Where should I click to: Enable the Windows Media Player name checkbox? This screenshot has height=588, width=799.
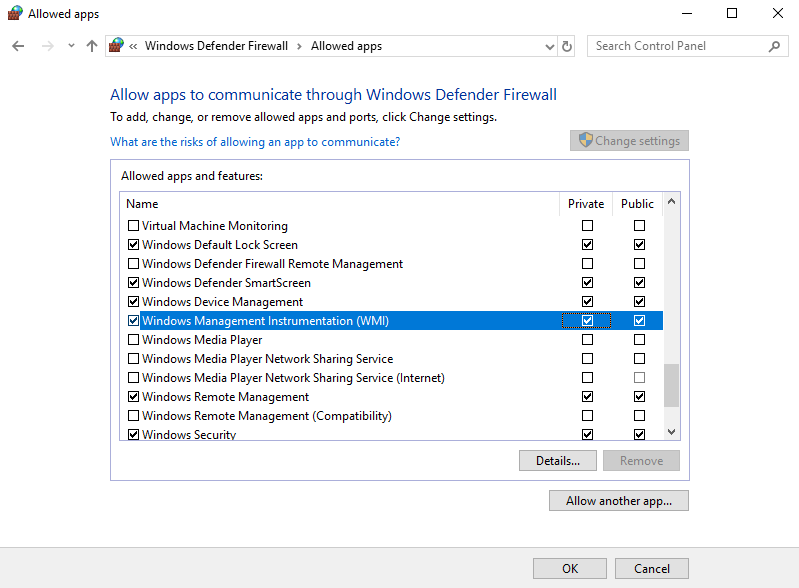(134, 339)
